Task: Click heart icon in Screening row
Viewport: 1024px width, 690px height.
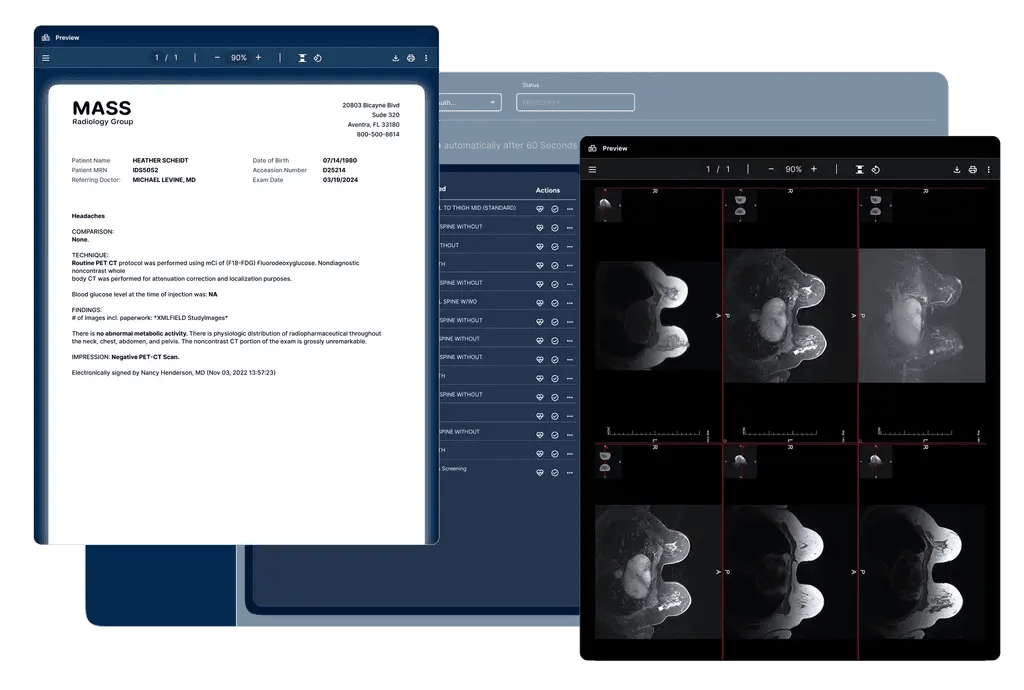Action: pyautogui.click(x=540, y=472)
